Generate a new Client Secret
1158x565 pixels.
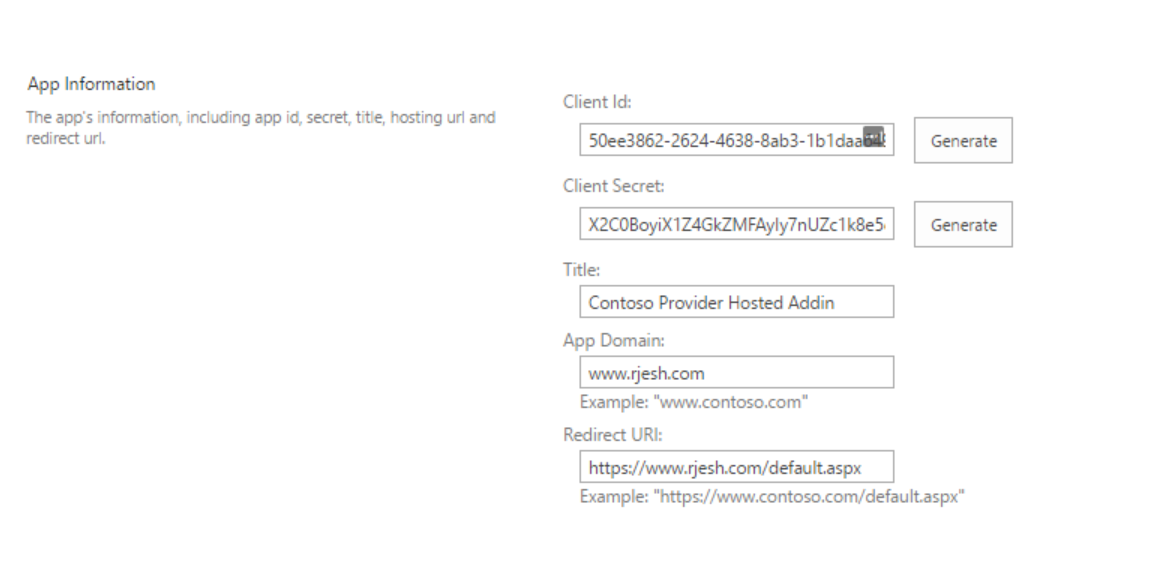[963, 225]
